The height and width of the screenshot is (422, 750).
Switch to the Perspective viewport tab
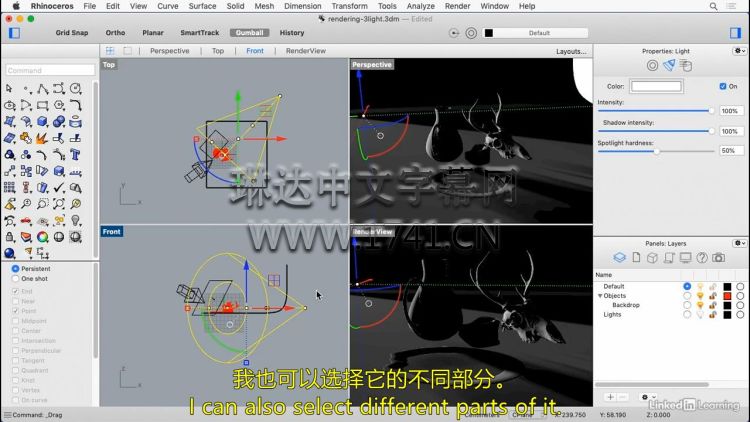tap(169, 51)
